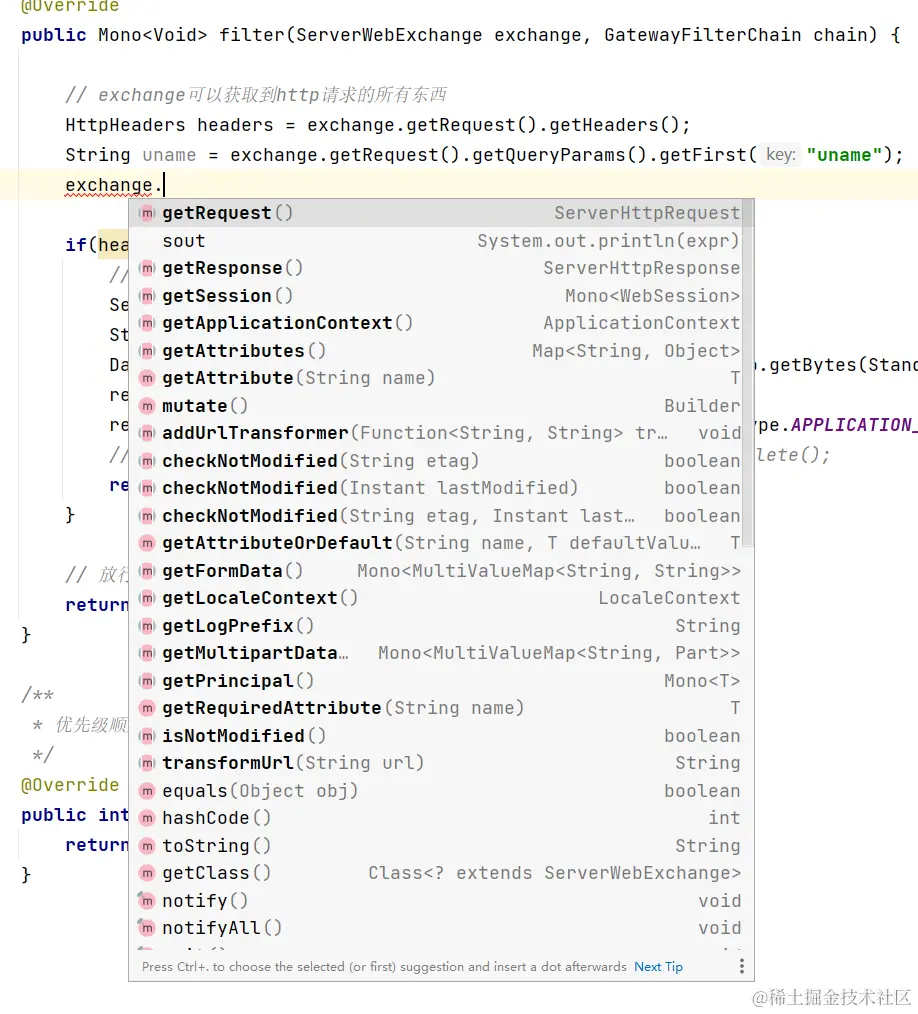Click method icon beside isNotModified()
918x1014 pixels.
147,735
